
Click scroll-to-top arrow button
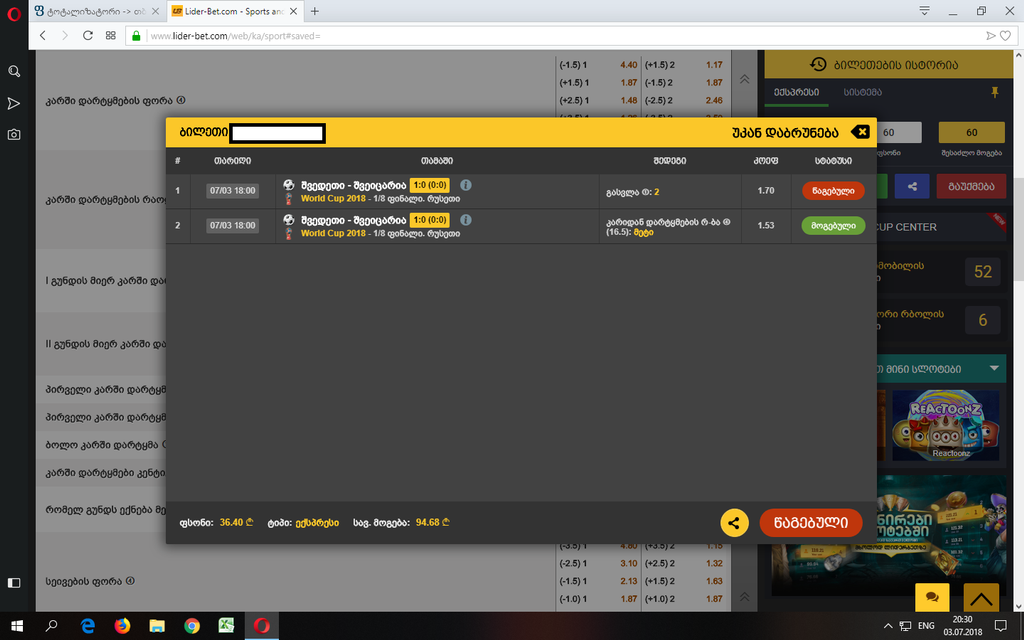[981, 597]
